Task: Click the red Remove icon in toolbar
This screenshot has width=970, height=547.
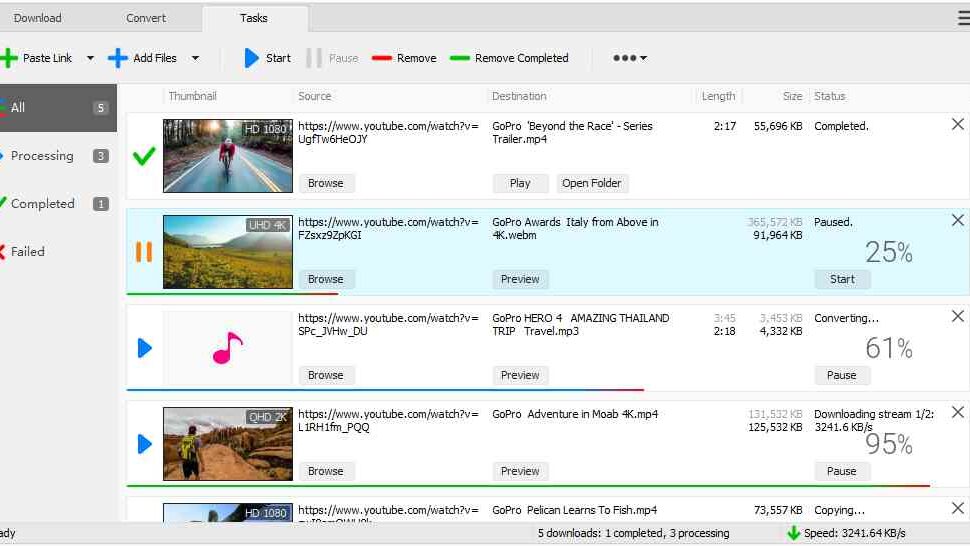Action: pos(381,58)
